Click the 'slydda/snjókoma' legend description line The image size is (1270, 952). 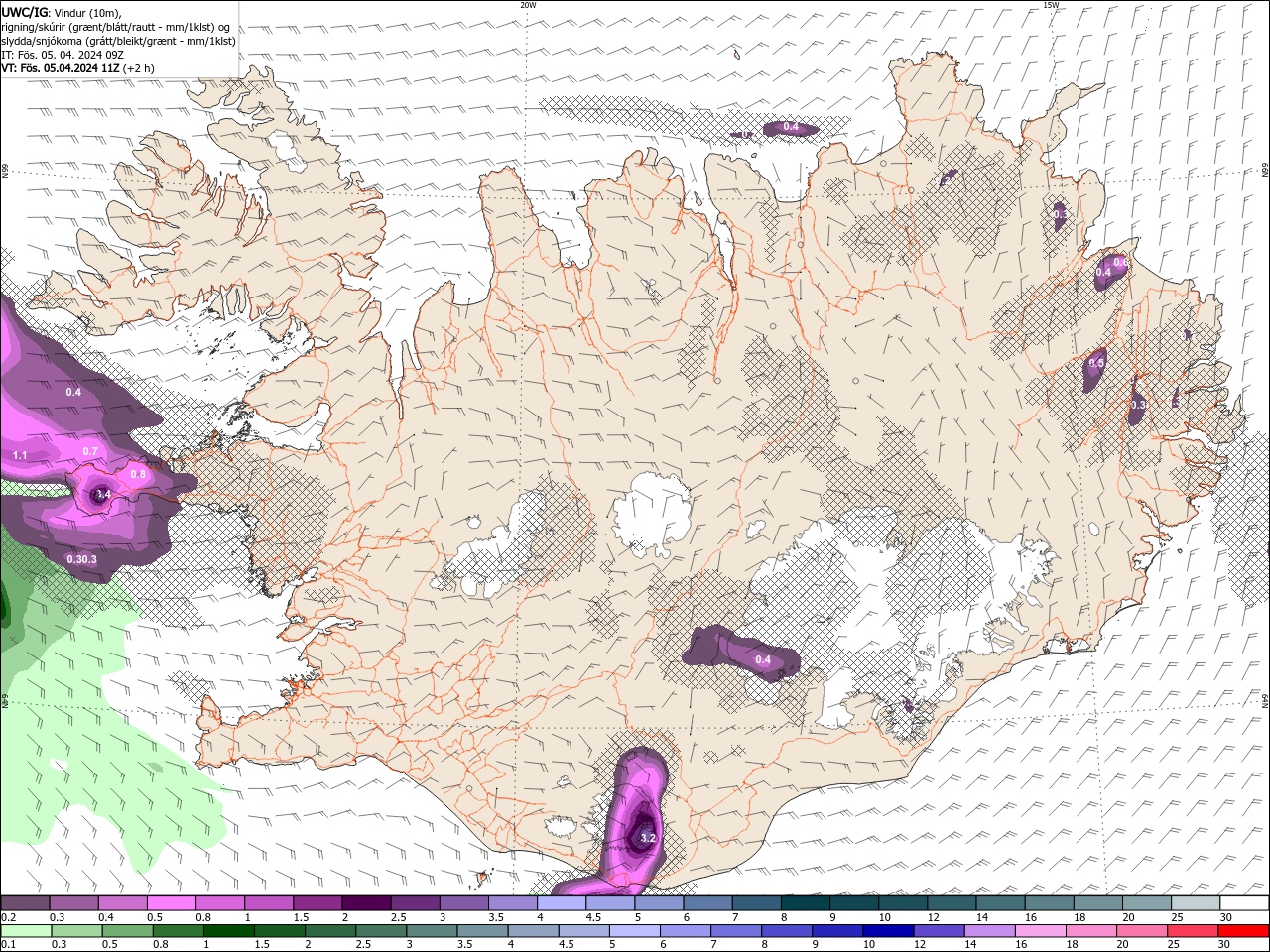coord(118,41)
